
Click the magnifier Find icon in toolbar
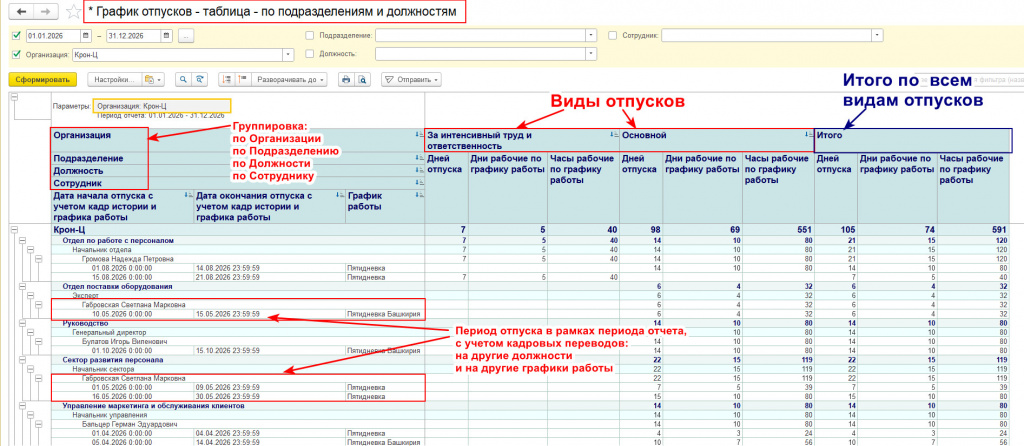click(182, 80)
